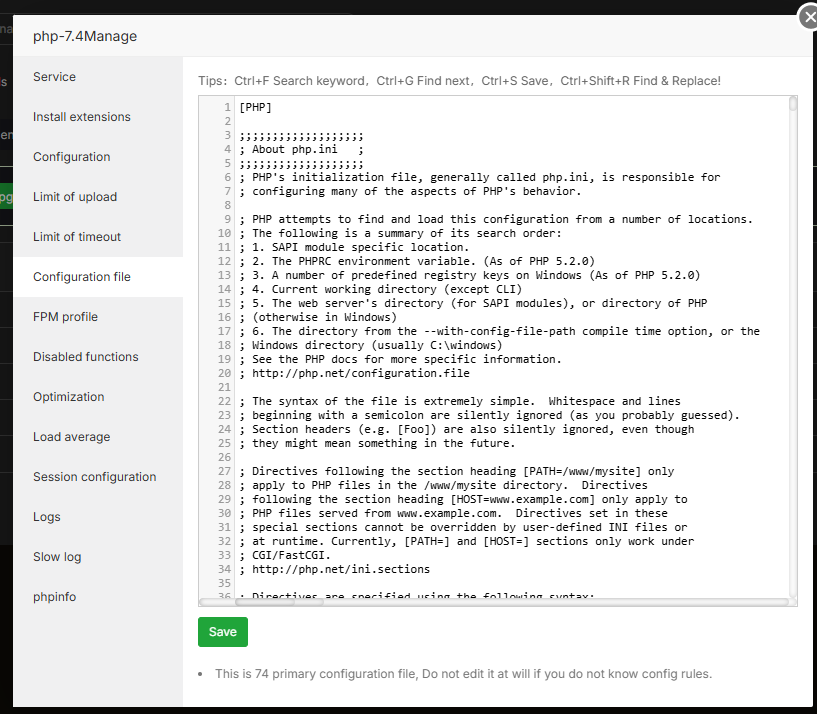Open the Configuration tab
The height and width of the screenshot is (714, 817).
point(71,157)
